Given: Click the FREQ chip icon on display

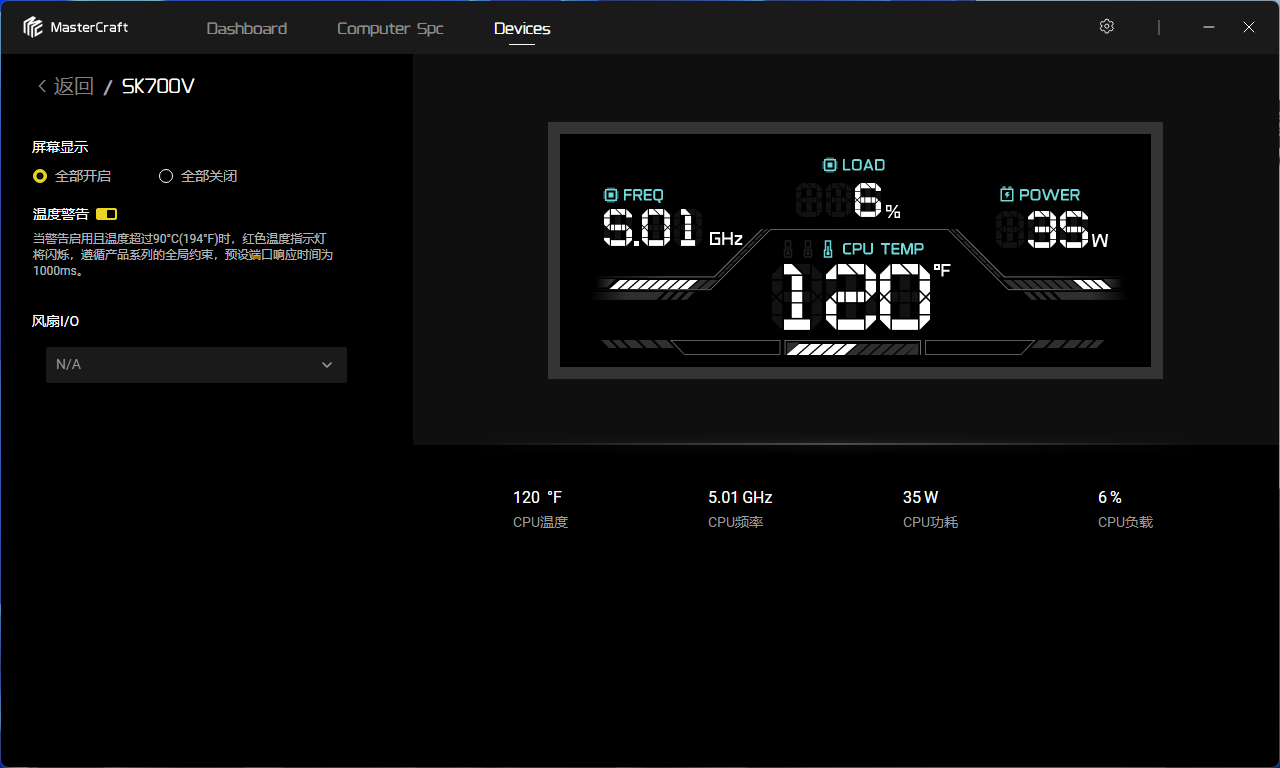Looking at the screenshot, I should (611, 195).
